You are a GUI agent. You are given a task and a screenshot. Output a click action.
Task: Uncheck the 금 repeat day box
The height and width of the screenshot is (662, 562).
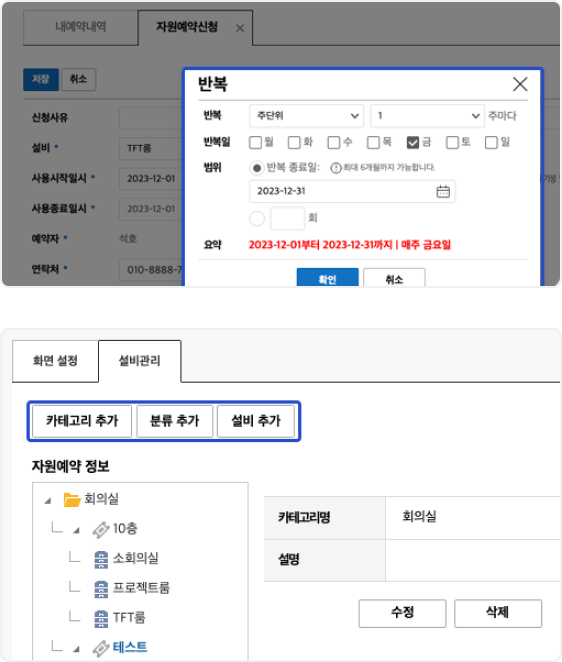click(x=413, y=143)
